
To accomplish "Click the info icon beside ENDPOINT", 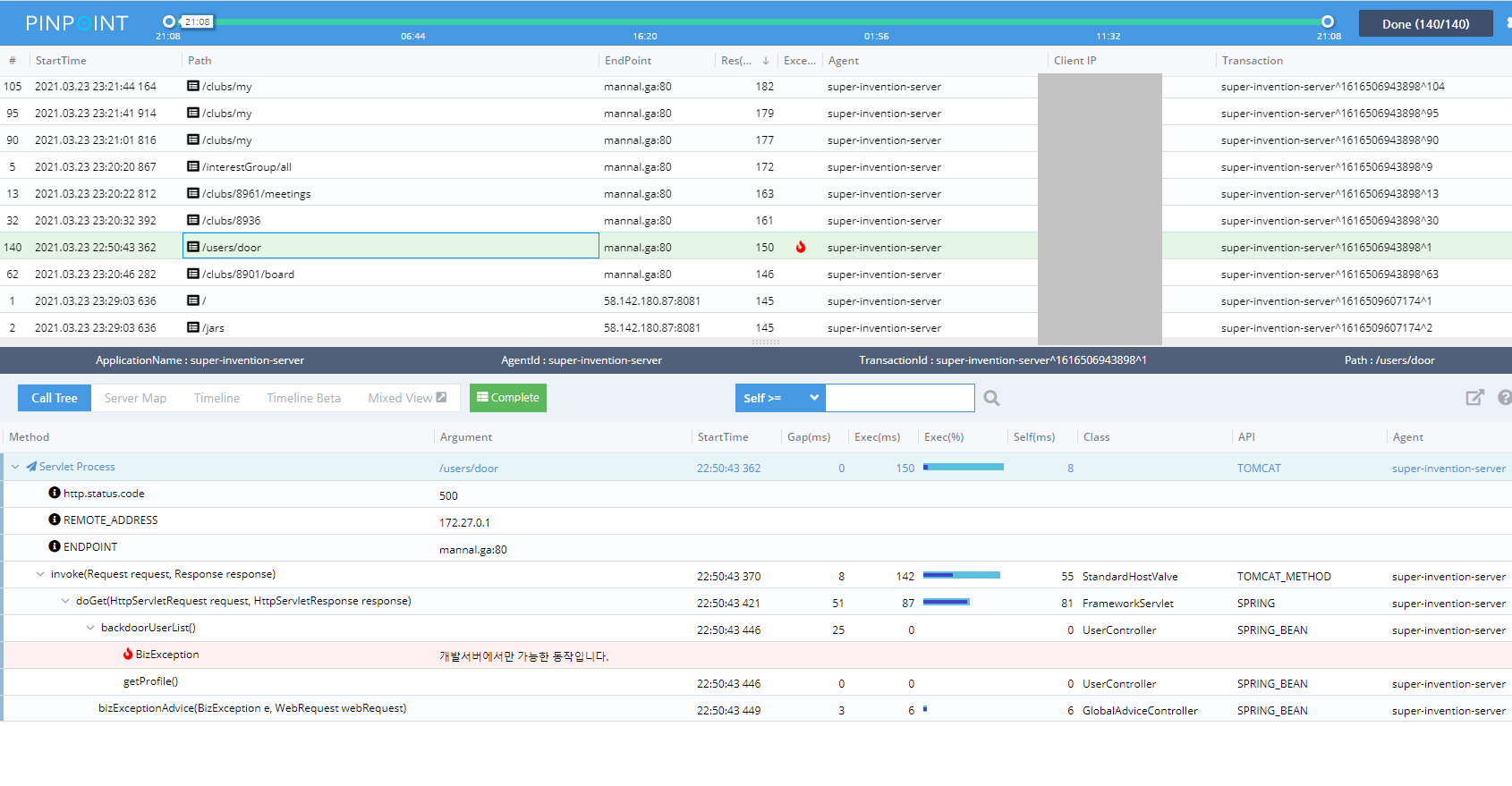I will point(55,546).
